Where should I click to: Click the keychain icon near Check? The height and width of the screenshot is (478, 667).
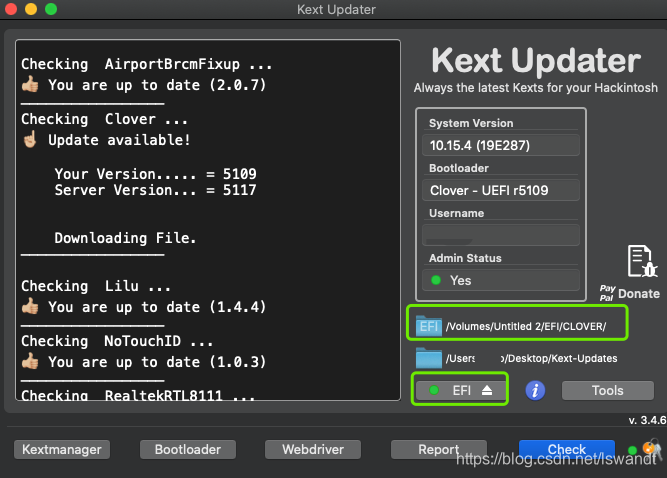click(652, 449)
